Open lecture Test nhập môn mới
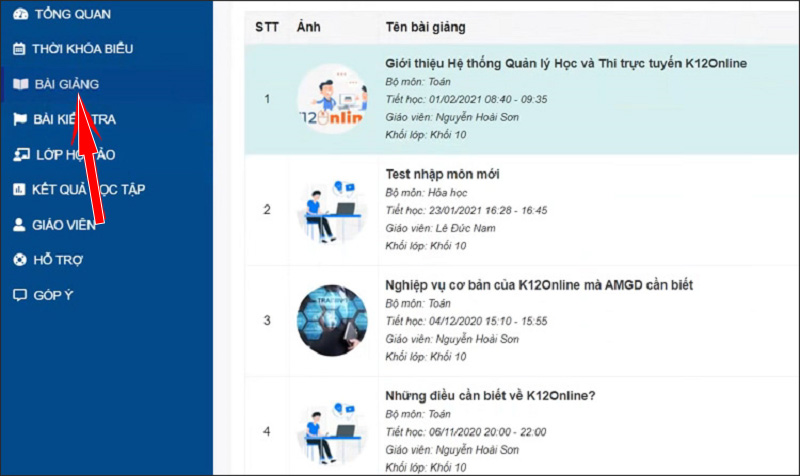Screen dimensions: 800x476 click(x=442, y=174)
